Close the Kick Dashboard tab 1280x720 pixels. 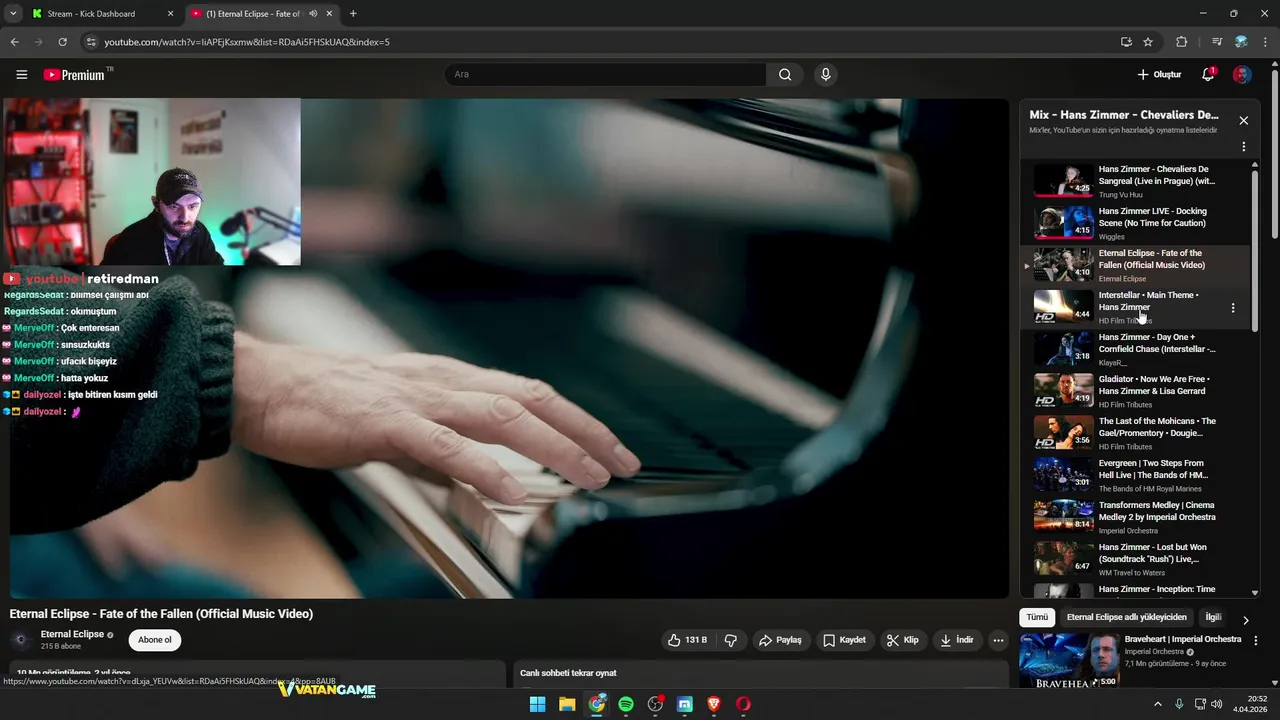point(170,14)
